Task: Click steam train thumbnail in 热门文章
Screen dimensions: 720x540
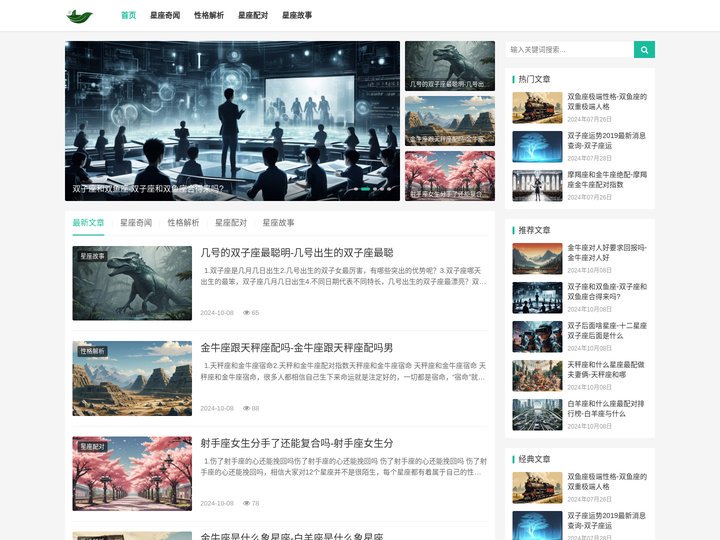Action: coord(537,107)
